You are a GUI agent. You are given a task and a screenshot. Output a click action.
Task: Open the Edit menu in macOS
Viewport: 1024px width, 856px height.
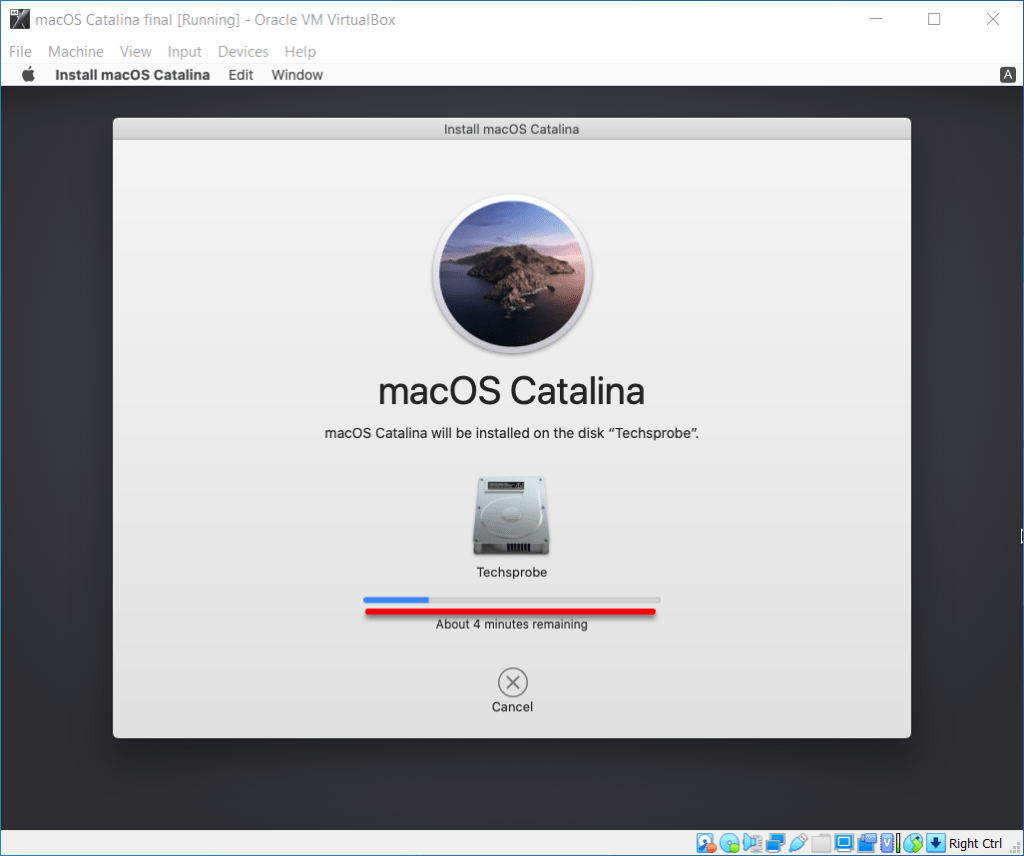click(240, 74)
